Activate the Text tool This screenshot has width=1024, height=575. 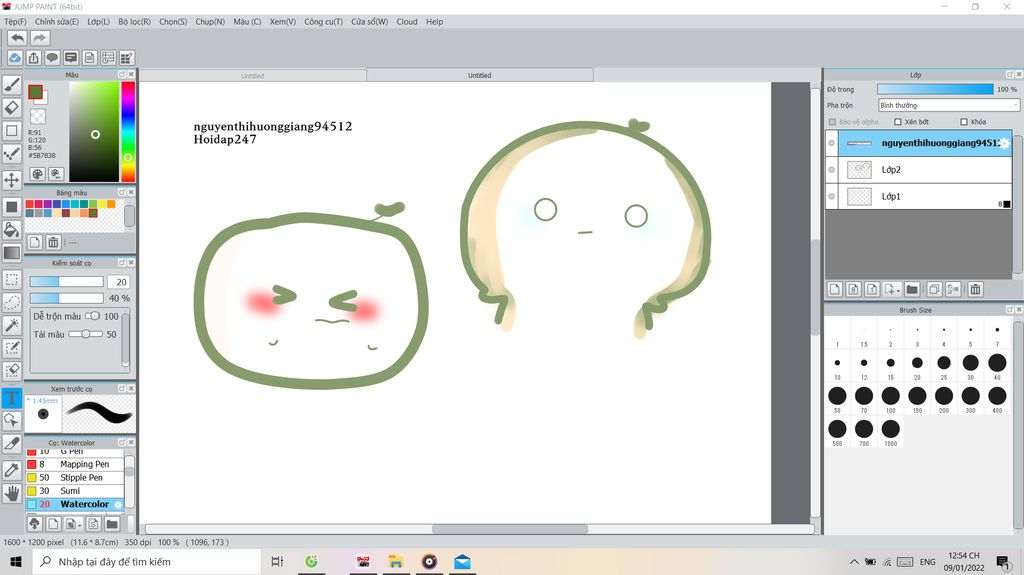point(12,397)
